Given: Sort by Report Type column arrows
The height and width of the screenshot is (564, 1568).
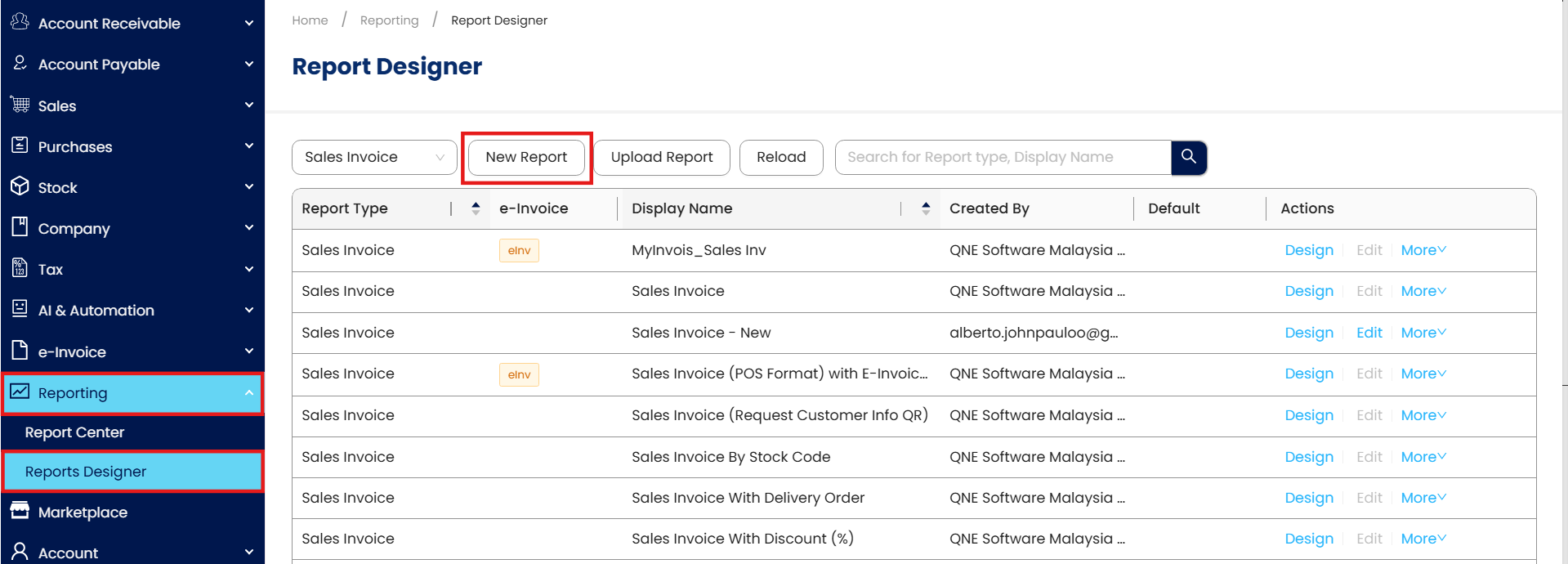Looking at the screenshot, I should [x=476, y=208].
